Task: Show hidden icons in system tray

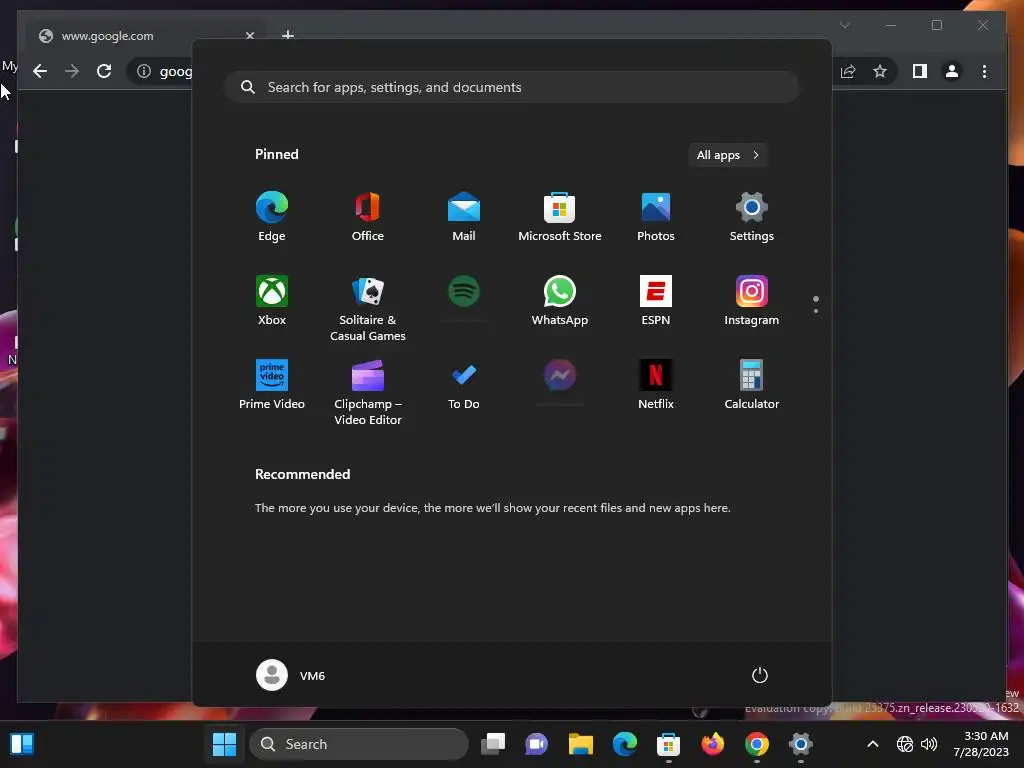Action: [872, 744]
